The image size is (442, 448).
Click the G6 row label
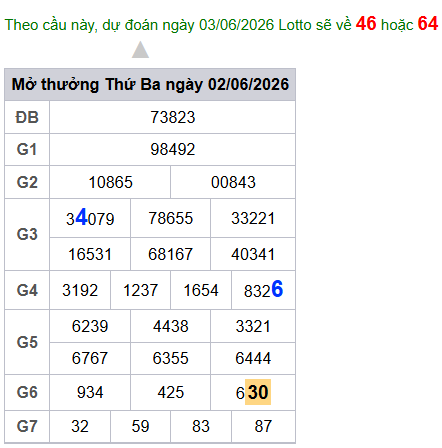(27, 392)
